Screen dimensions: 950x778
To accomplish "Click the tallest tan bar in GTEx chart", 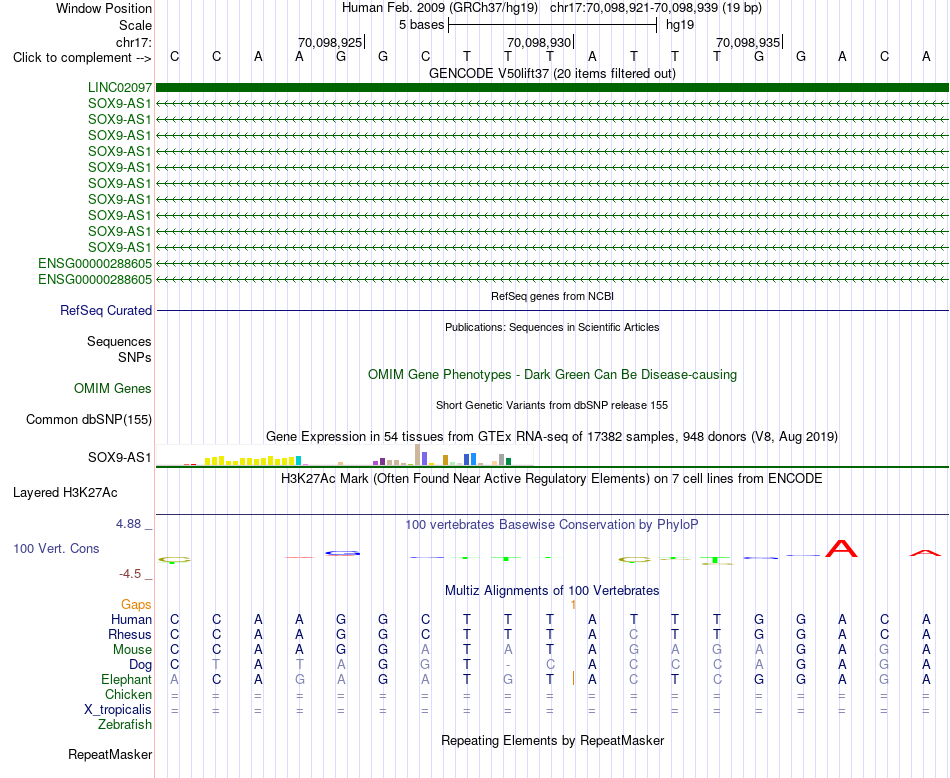I will [x=417, y=454].
